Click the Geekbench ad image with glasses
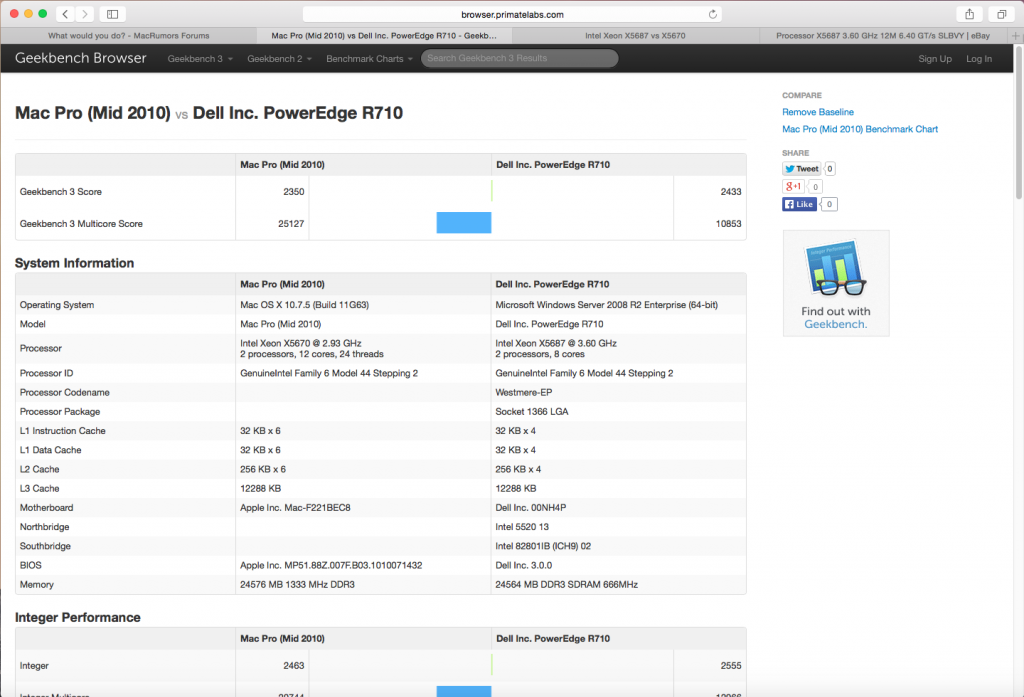This screenshot has height=697, width=1024. pyautogui.click(x=836, y=268)
